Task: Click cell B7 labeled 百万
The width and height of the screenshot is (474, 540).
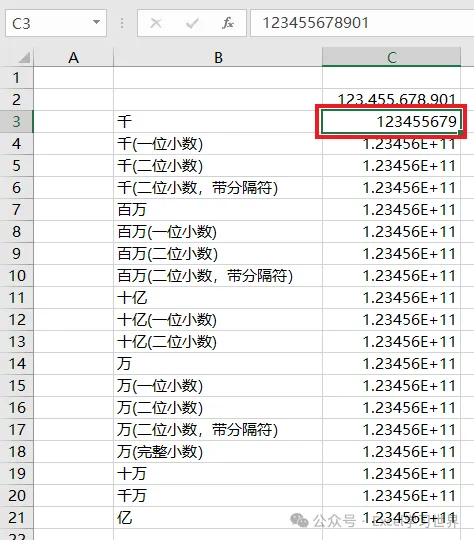Action: coord(218,210)
